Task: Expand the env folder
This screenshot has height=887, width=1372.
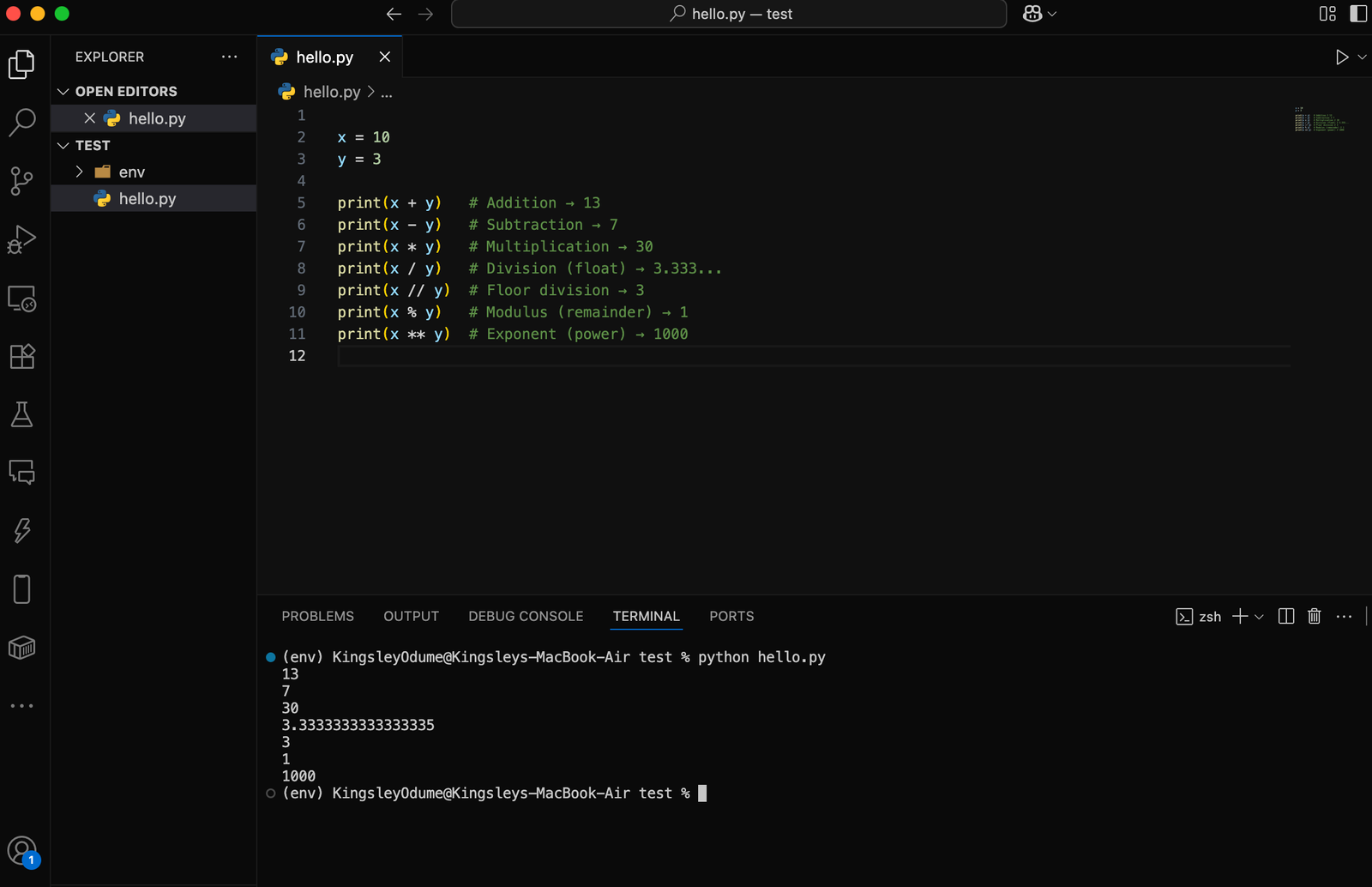Action: pyautogui.click(x=77, y=172)
